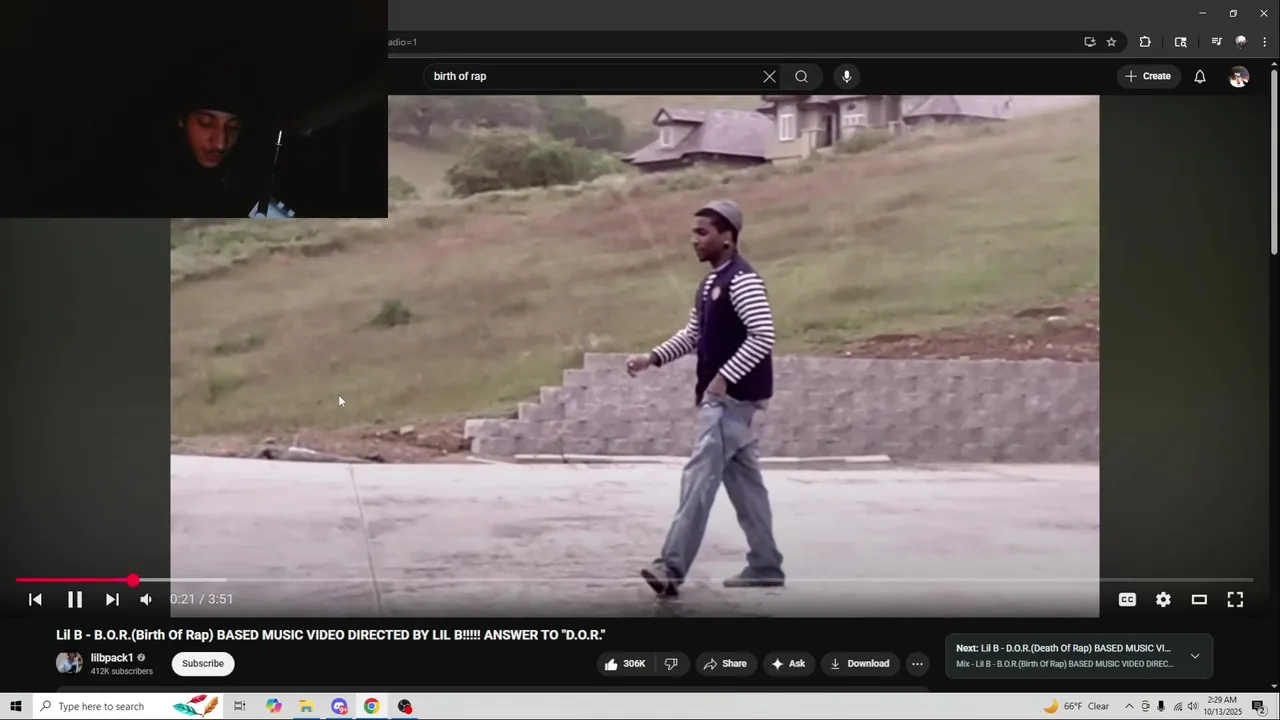This screenshot has width=1280, height=720.
Task: Open the player settings gear
Action: point(1163,600)
